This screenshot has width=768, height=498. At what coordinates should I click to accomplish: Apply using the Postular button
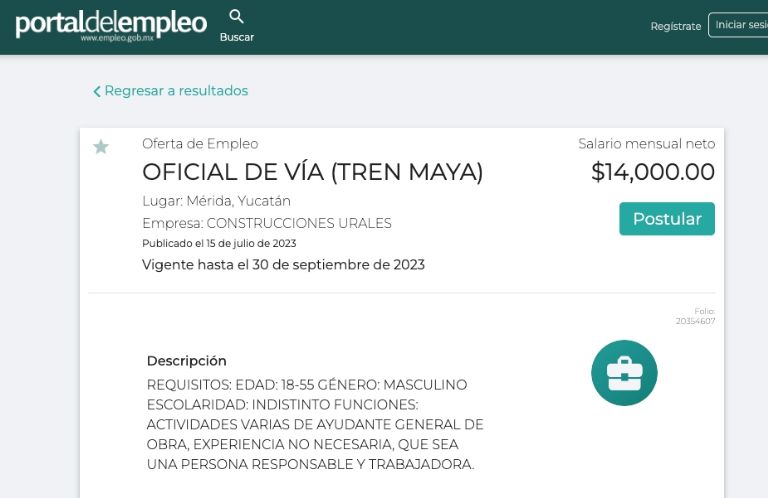[667, 219]
